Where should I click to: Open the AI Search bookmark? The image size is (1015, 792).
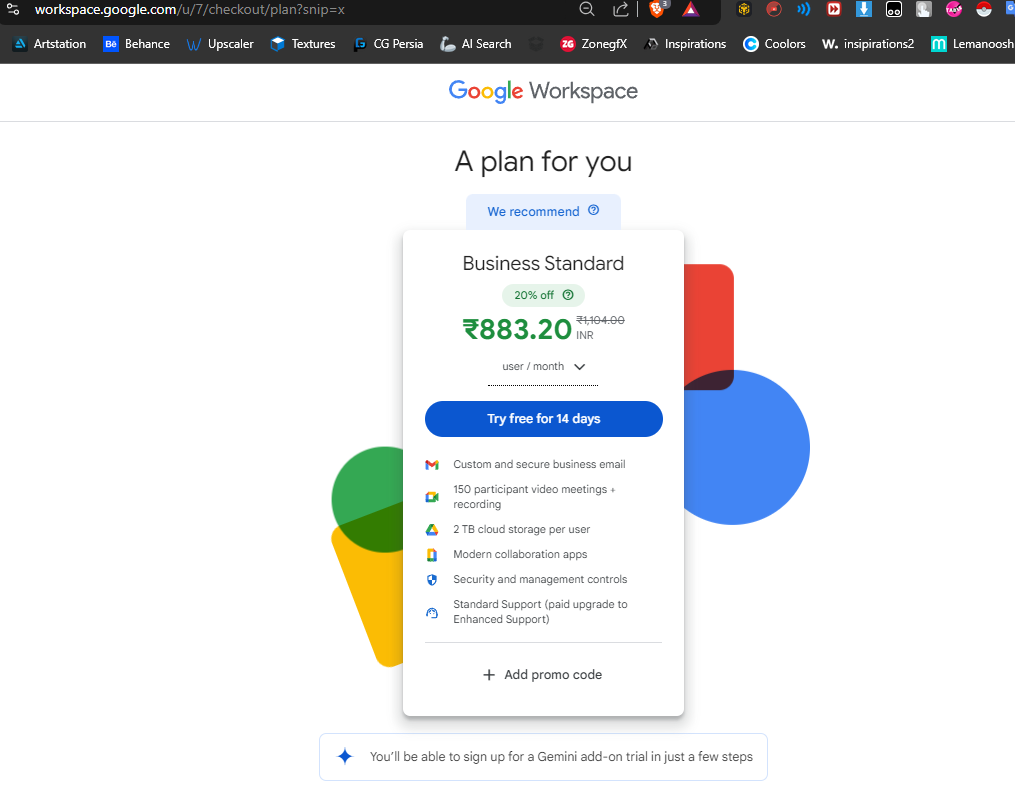(x=476, y=44)
